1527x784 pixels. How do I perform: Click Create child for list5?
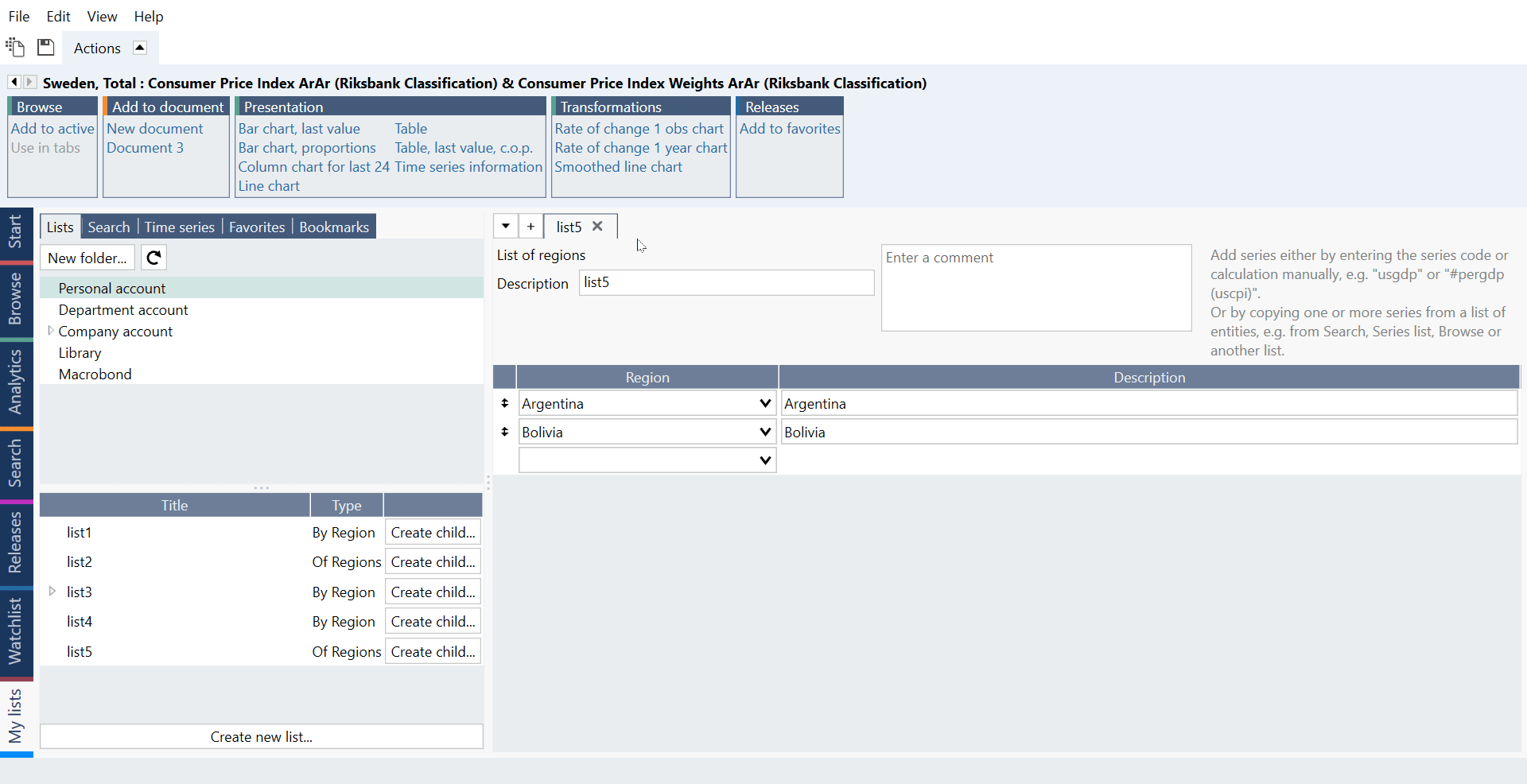(x=433, y=651)
